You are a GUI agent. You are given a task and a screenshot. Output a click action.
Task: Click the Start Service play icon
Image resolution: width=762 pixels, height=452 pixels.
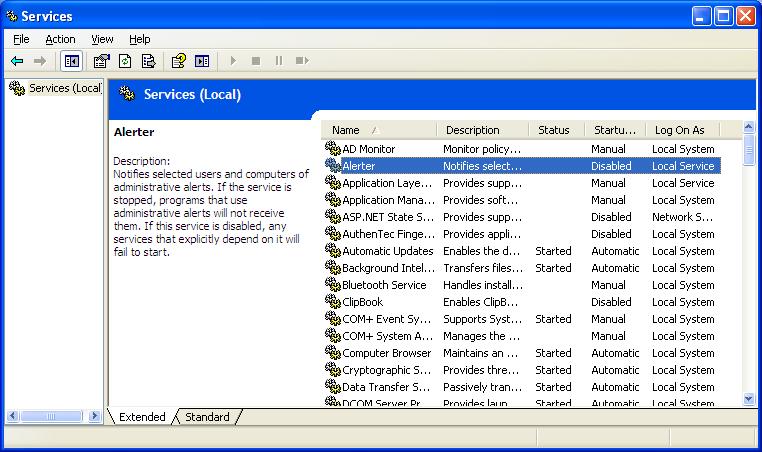coord(233,61)
